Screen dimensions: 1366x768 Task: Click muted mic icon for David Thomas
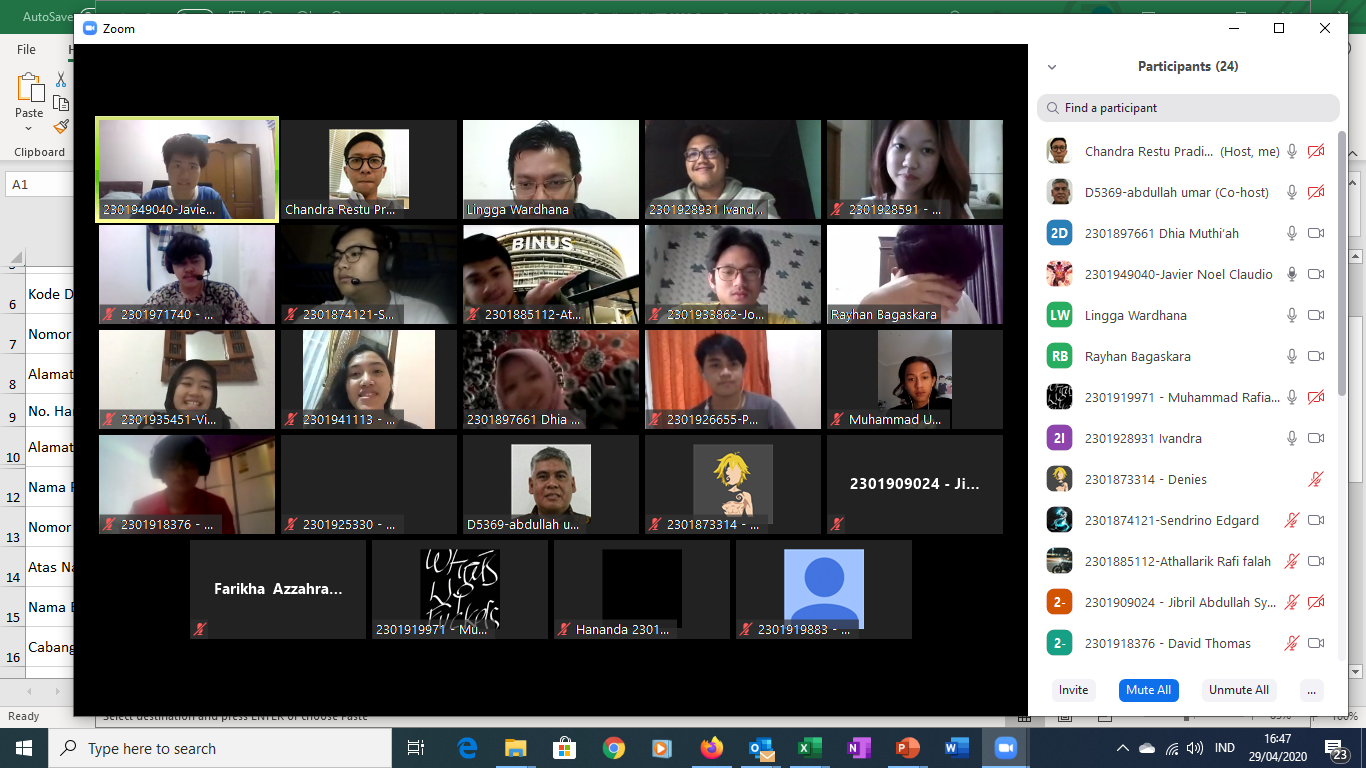pyautogui.click(x=1292, y=643)
